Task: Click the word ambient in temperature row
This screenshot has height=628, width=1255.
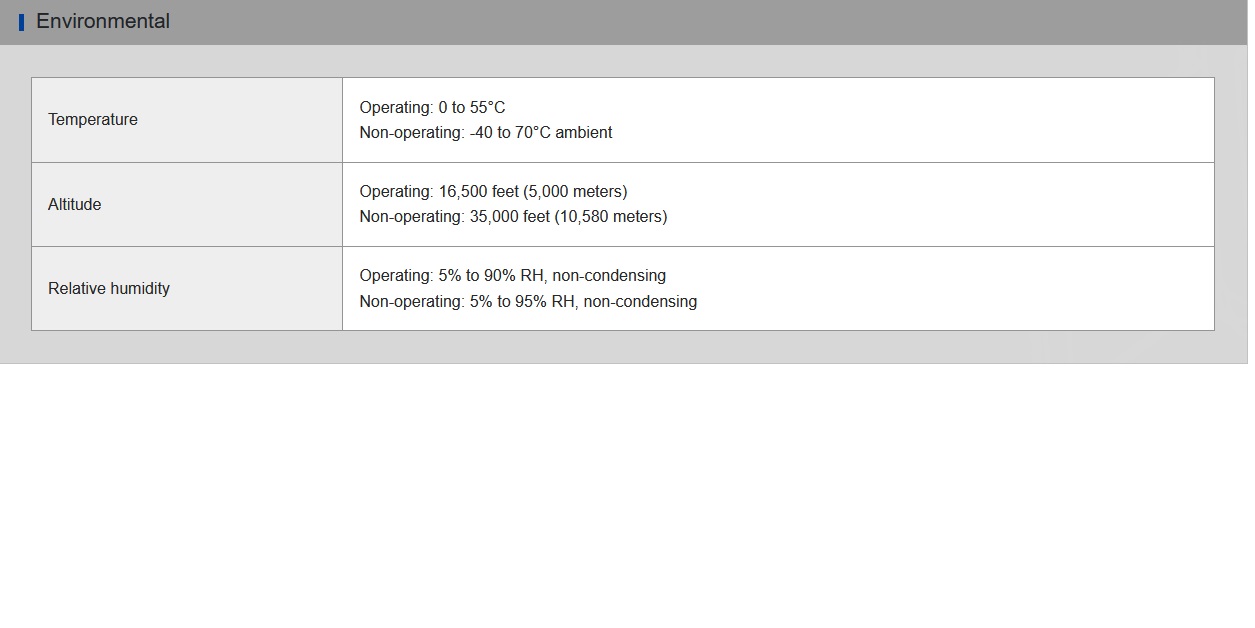Action: coord(584,132)
